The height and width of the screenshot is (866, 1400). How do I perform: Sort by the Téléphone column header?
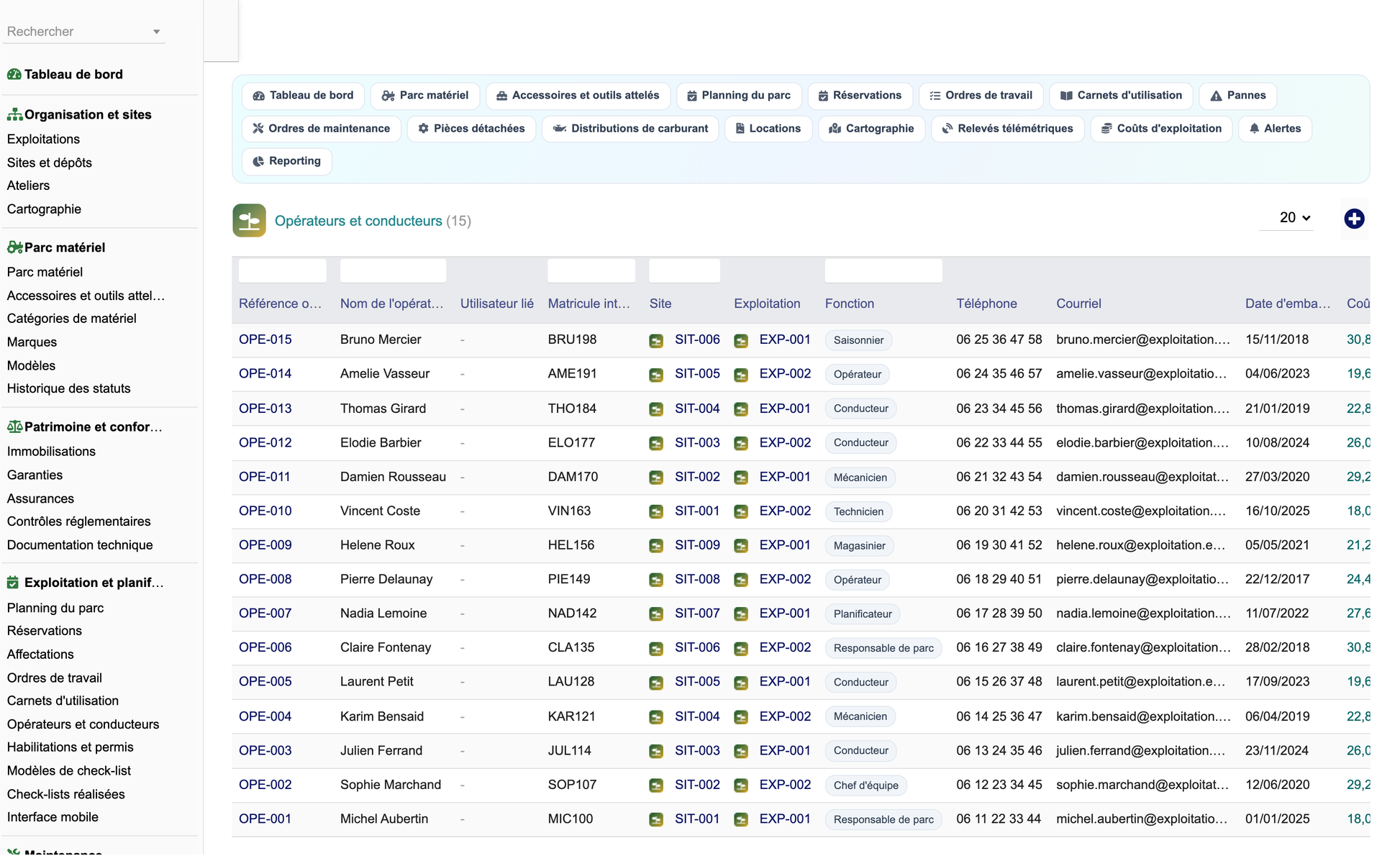tap(986, 304)
